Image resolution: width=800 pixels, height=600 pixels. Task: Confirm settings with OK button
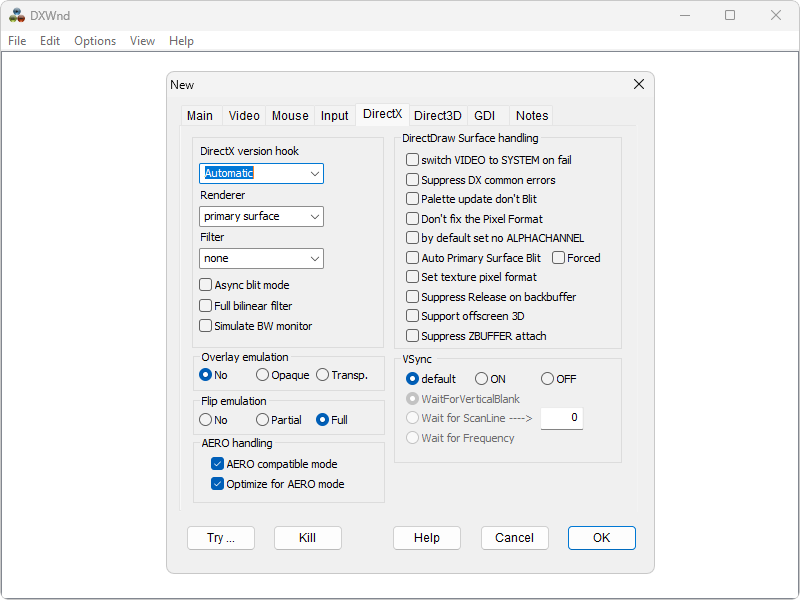[601, 538]
